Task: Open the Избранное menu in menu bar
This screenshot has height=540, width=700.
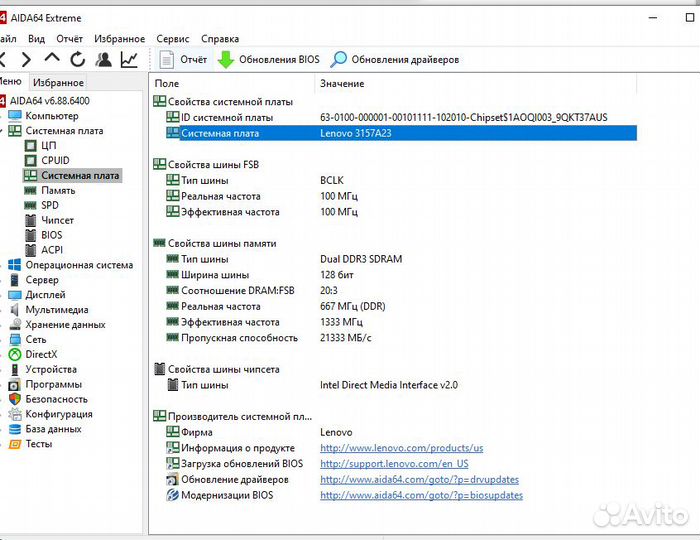Action: point(120,39)
